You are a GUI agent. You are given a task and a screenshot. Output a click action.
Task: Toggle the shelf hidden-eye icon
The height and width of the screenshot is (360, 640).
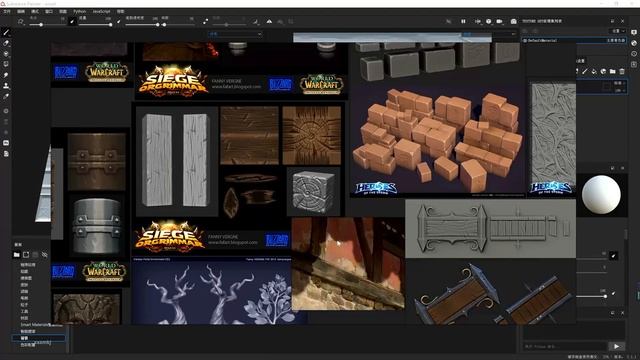tap(44, 255)
